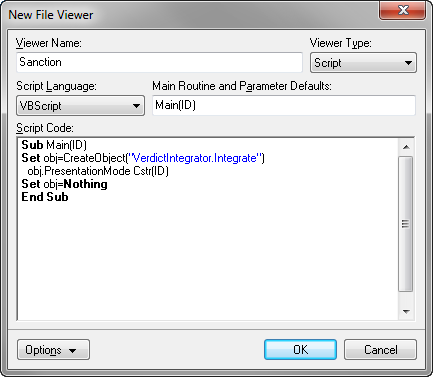Image resolution: width=433 pixels, height=377 pixels.
Task: Click the Script Language dropdown arrow icon
Action: (x=136, y=106)
